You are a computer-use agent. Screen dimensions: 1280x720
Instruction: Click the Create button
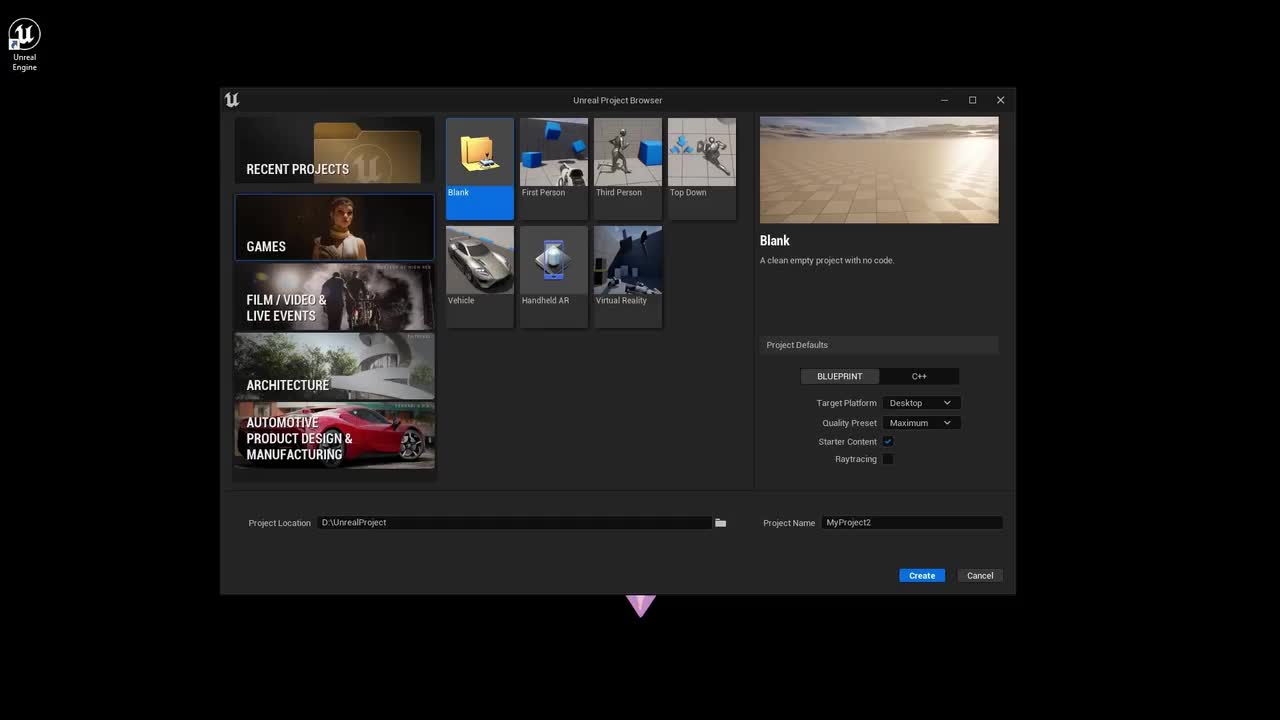click(922, 575)
